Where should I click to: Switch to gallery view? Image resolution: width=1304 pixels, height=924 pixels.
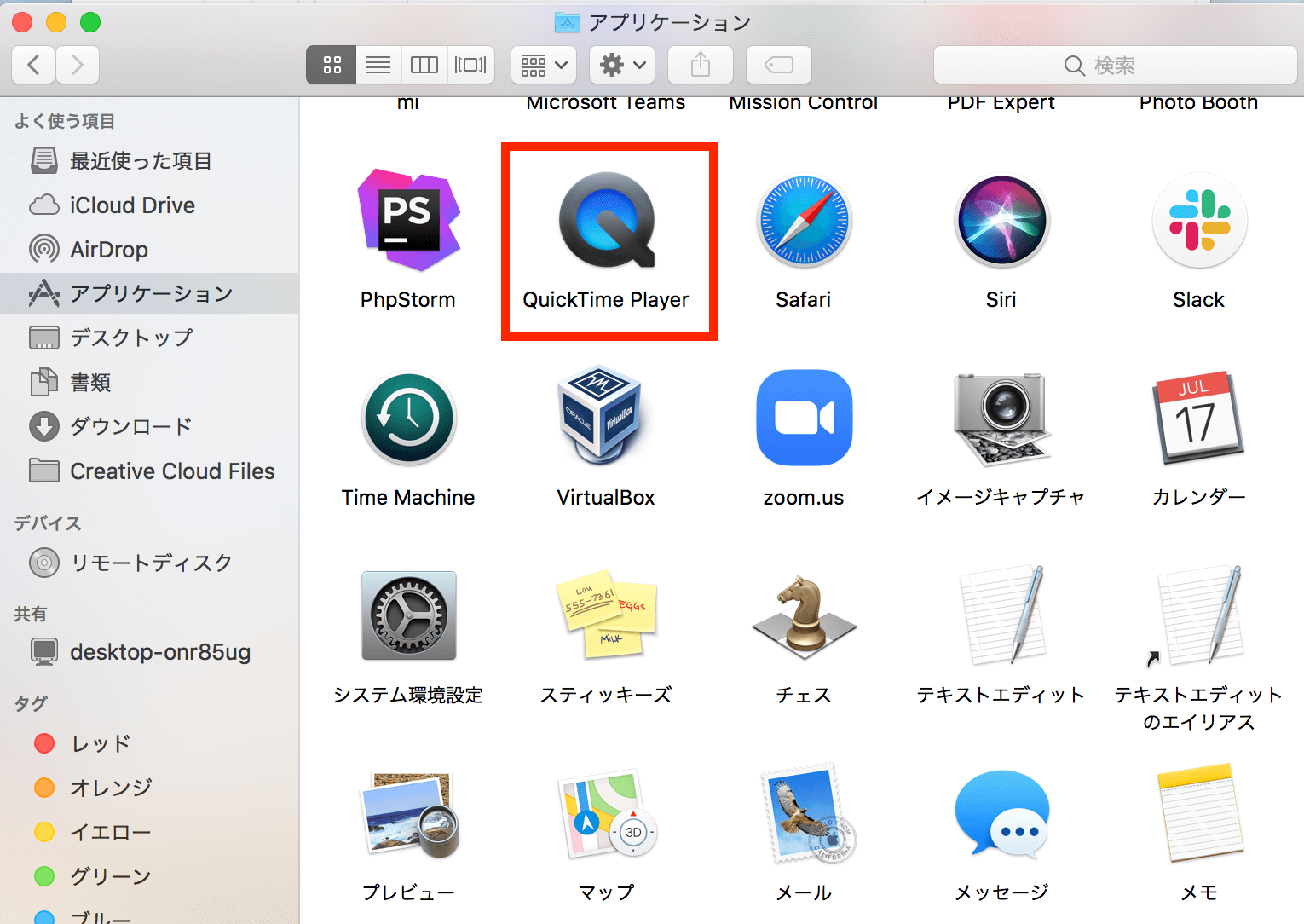(470, 65)
